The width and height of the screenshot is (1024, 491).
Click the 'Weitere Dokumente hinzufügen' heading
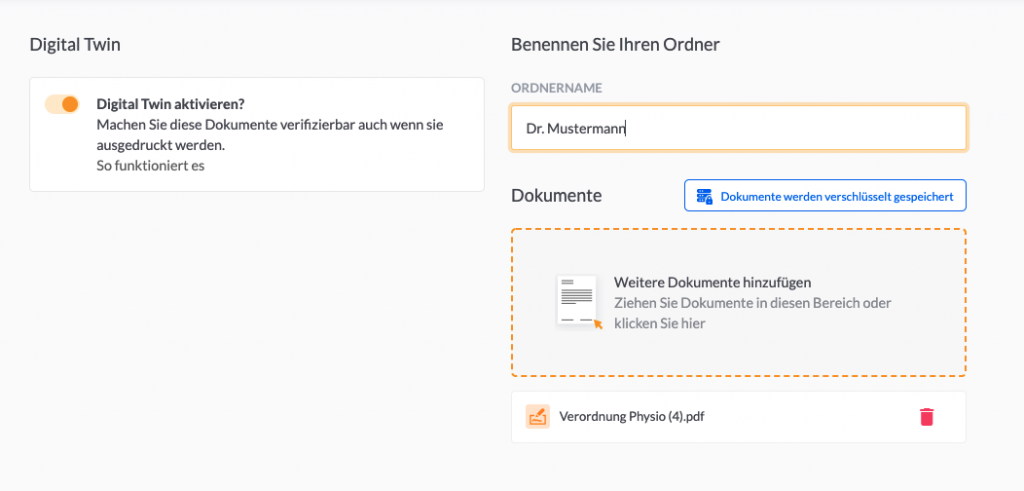point(712,283)
